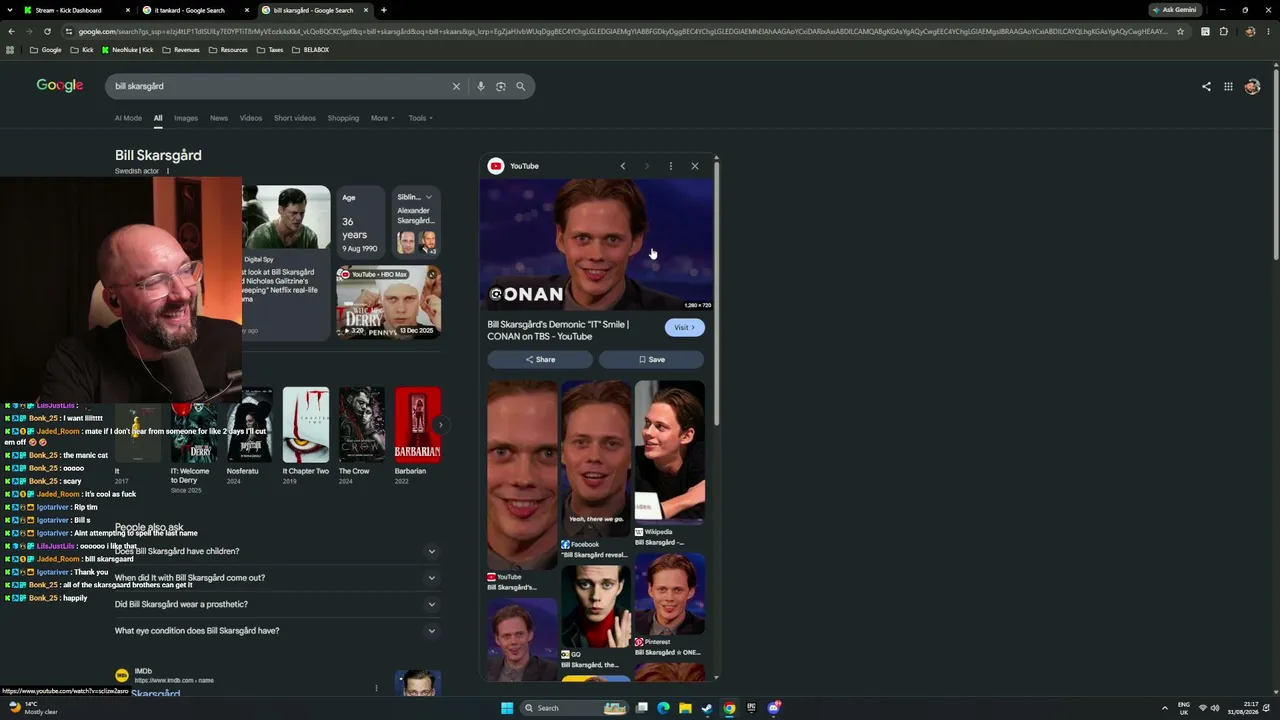The height and width of the screenshot is (720, 1280).
Task: Reload the current page
Action: point(47,31)
